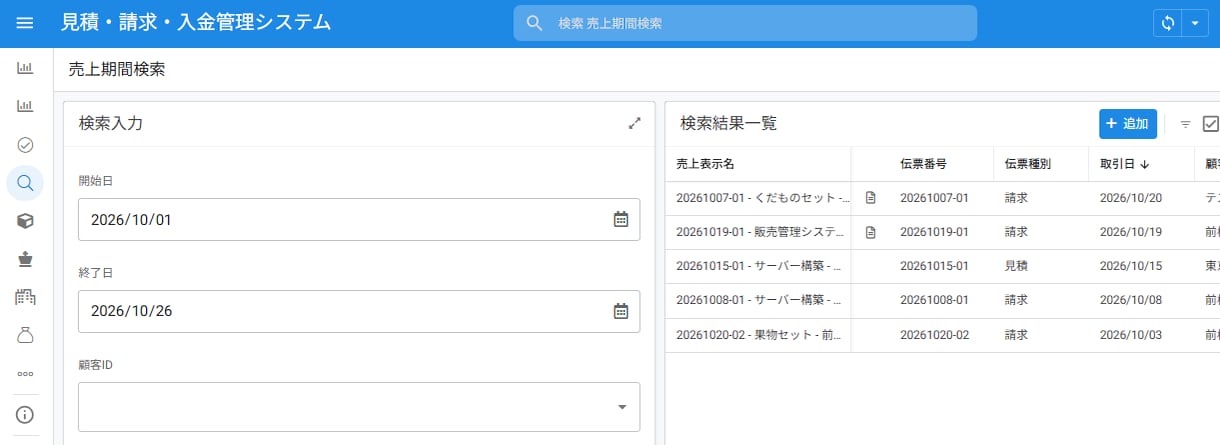Click the 伝票番号 column header
1220x445 pixels.
(923, 164)
